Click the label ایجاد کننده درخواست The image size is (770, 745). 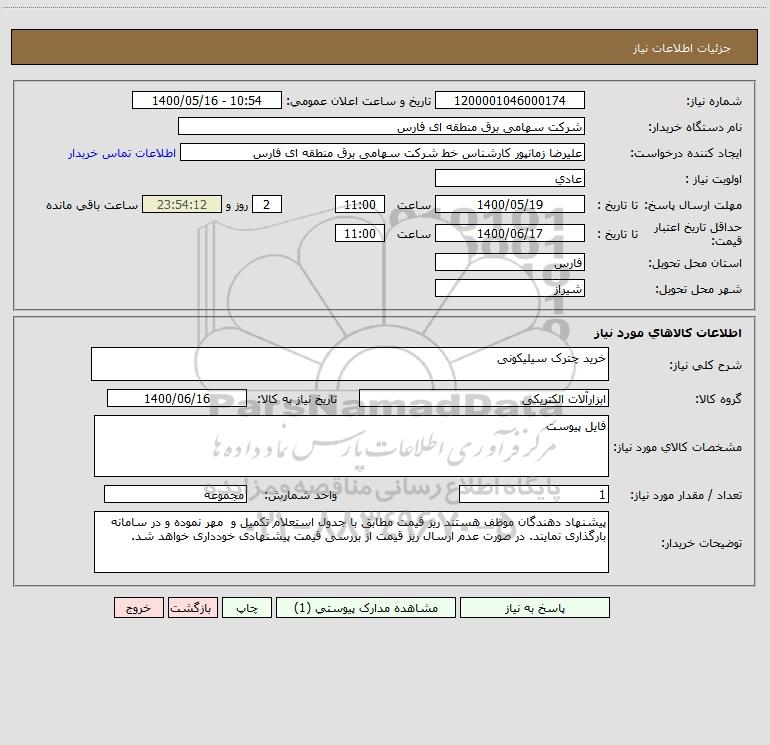tap(686, 154)
